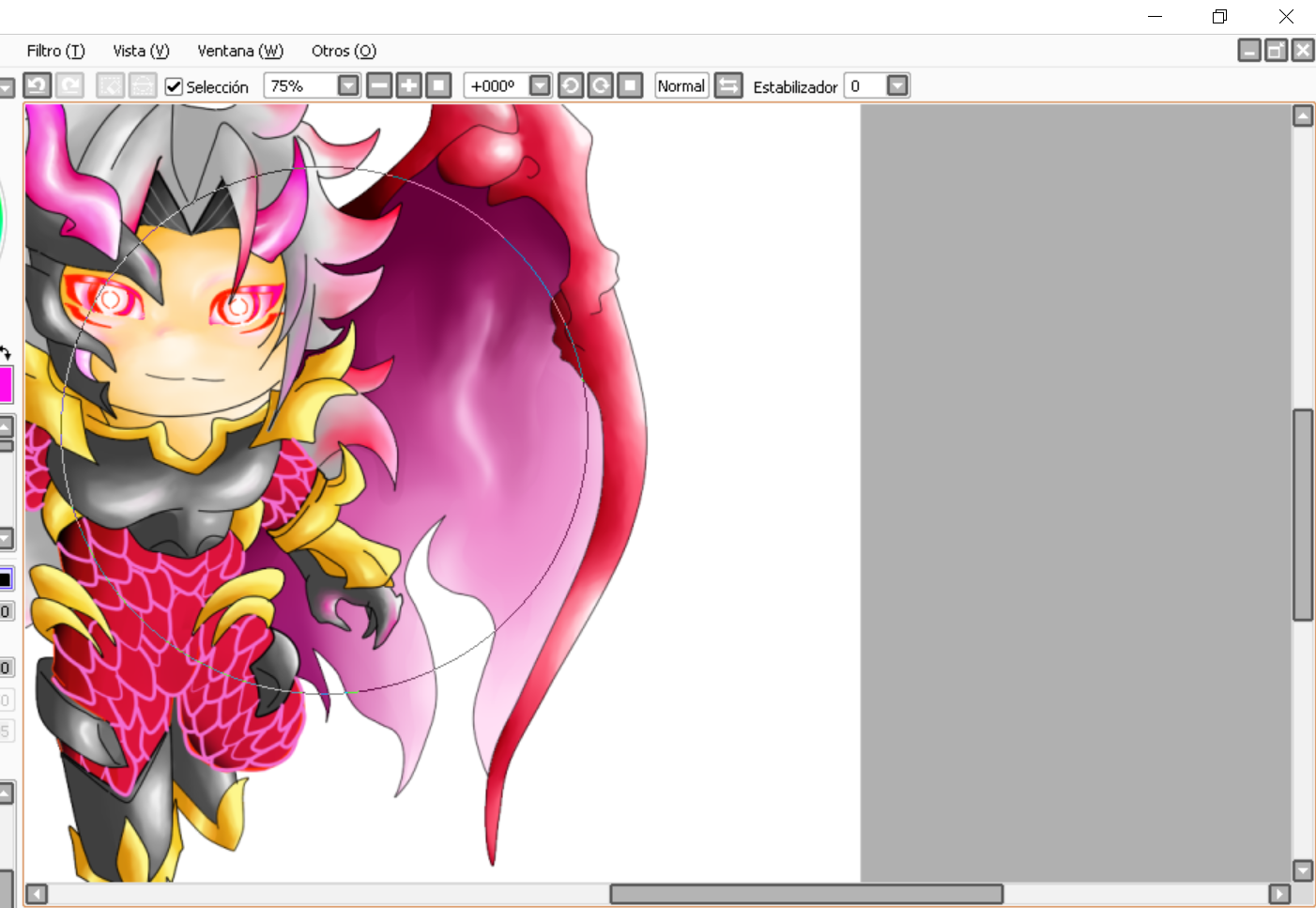Click the vertical scrollbar thumb

pos(1303,515)
